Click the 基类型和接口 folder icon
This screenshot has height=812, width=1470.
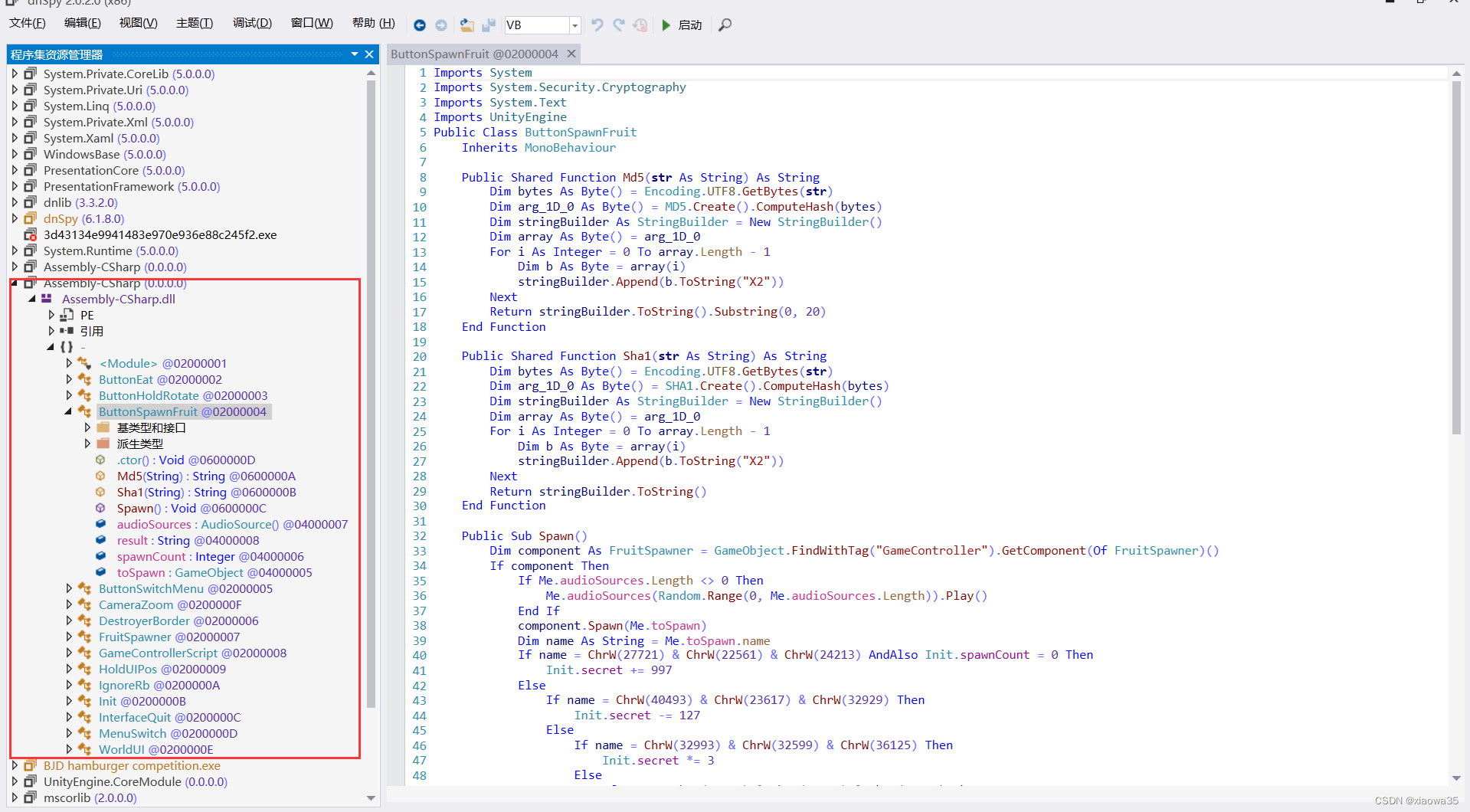[103, 427]
